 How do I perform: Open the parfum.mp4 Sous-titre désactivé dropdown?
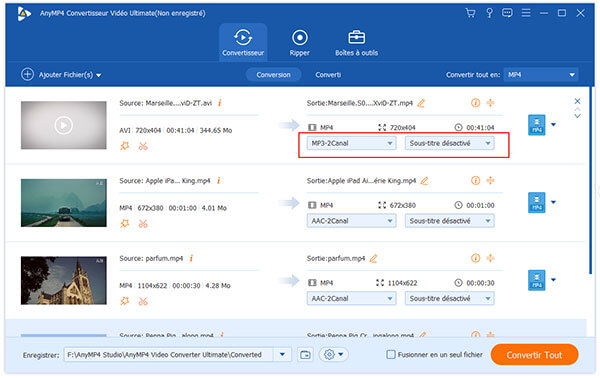pyautogui.click(x=449, y=298)
